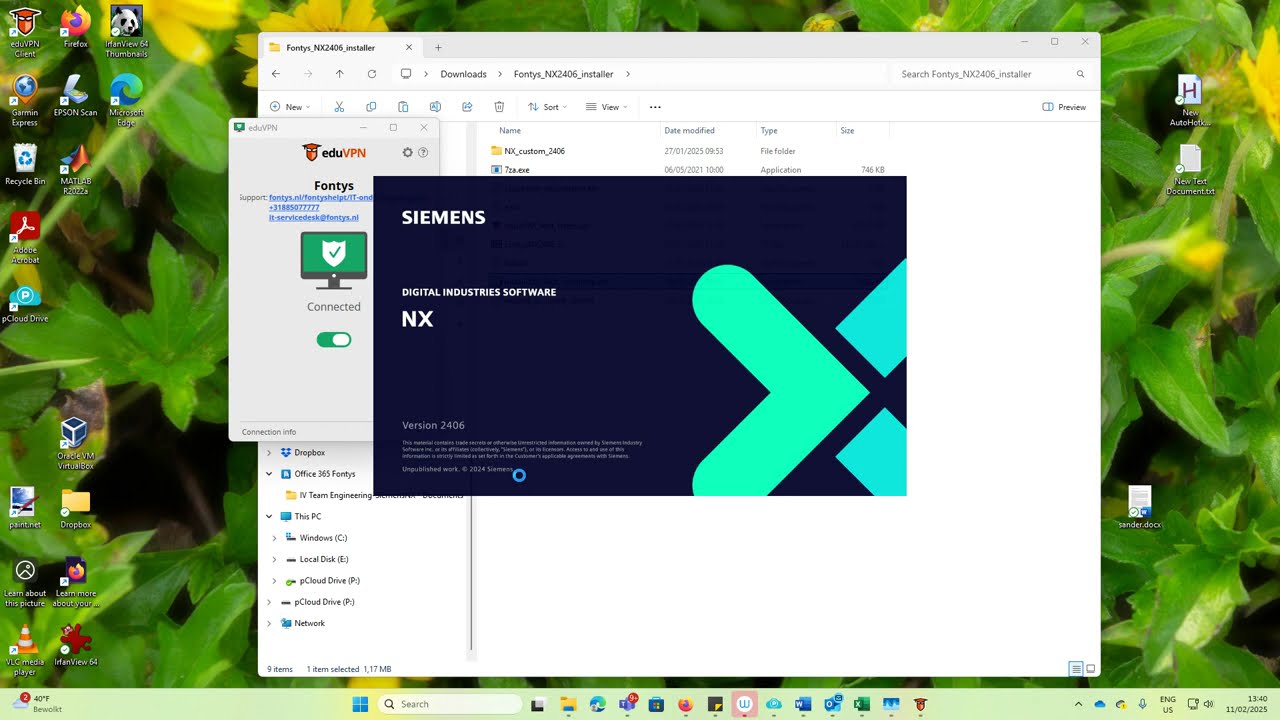Select paint.net desktop icon
This screenshot has height=720, width=1280.
click(25, 508)
